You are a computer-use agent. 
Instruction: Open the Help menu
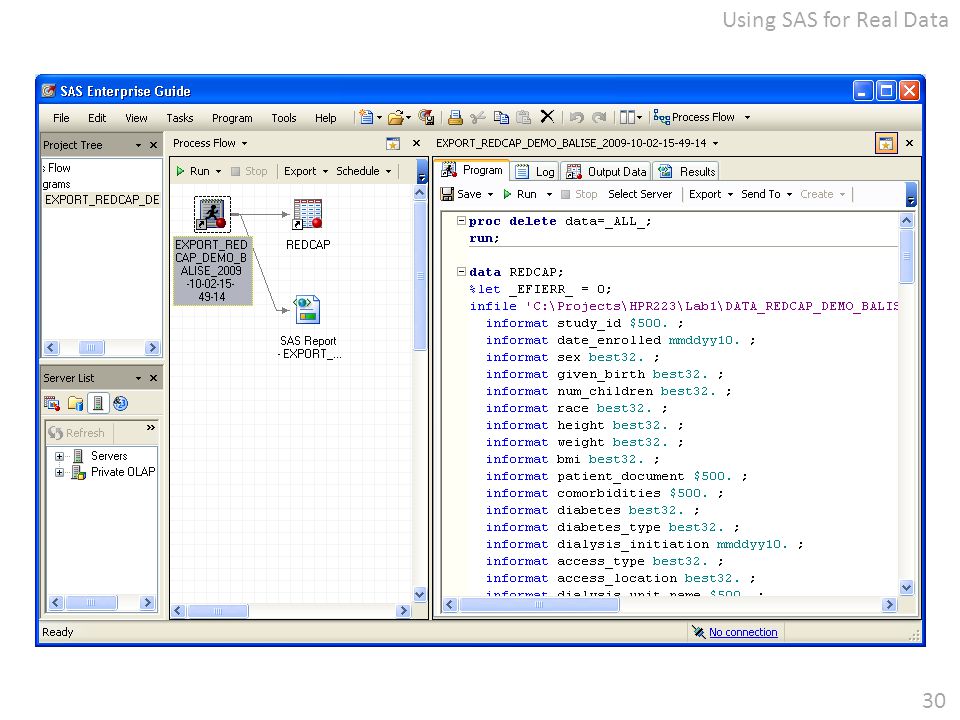pyautogui.click(x=326, y=118)
